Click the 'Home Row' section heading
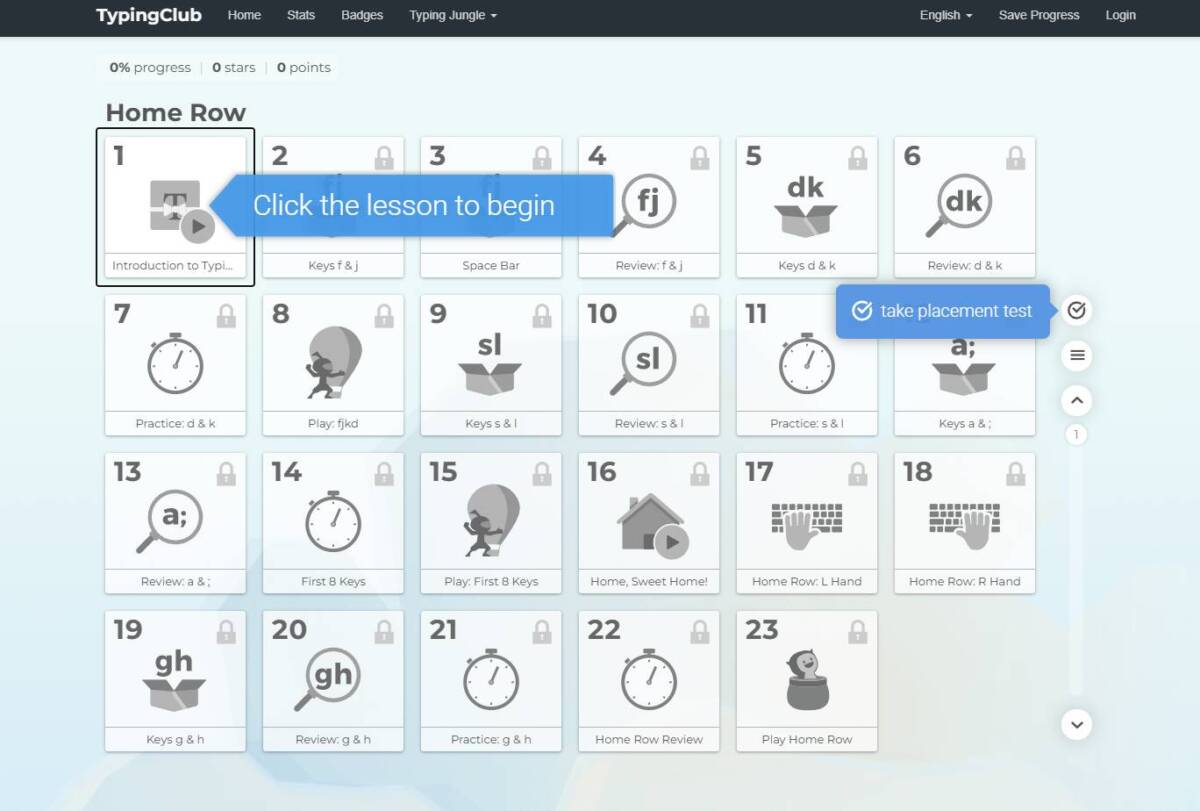1200x811 pixels. click(176, 113)
